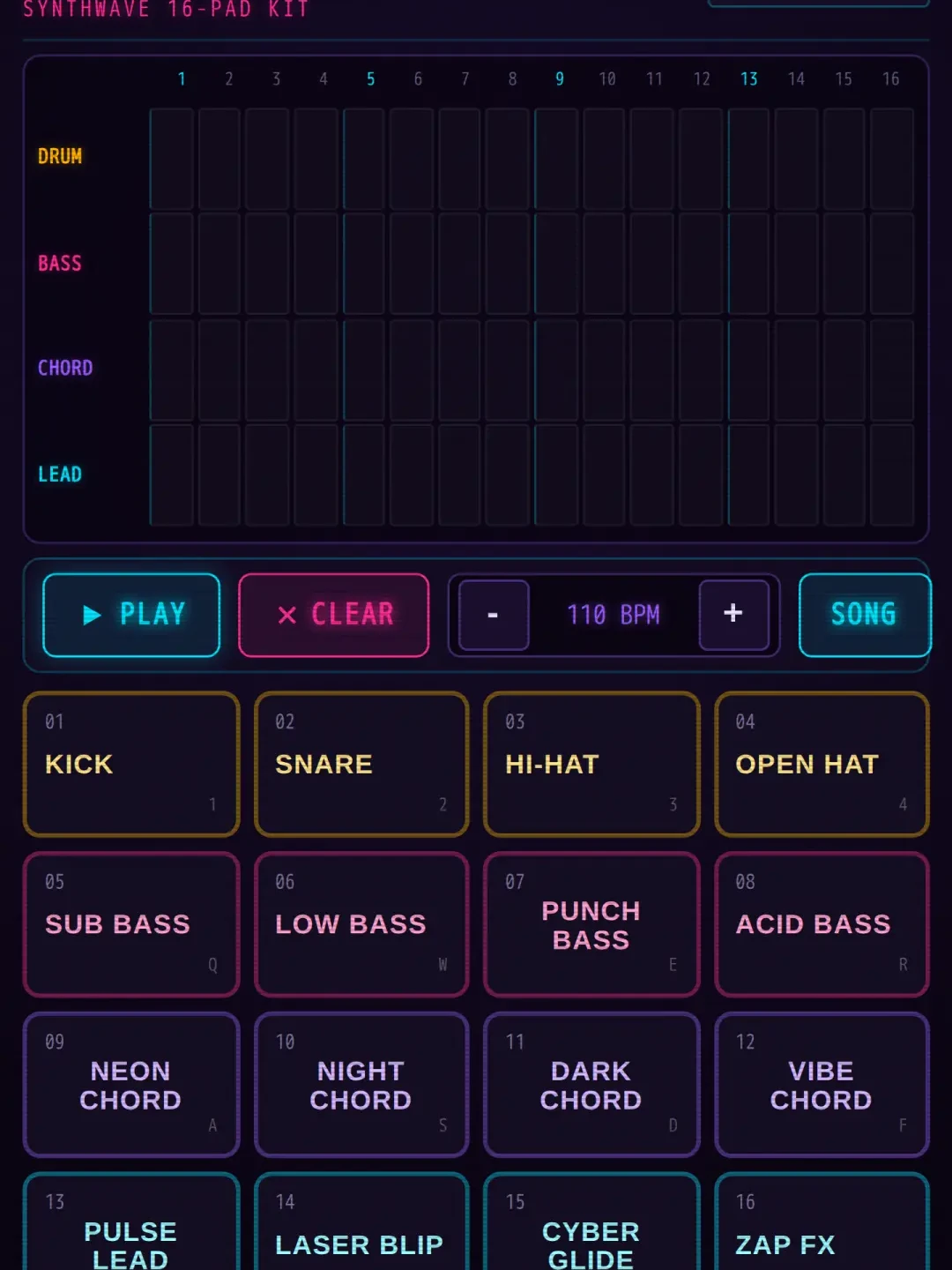Select the BASS track label

tap(60, 263)
